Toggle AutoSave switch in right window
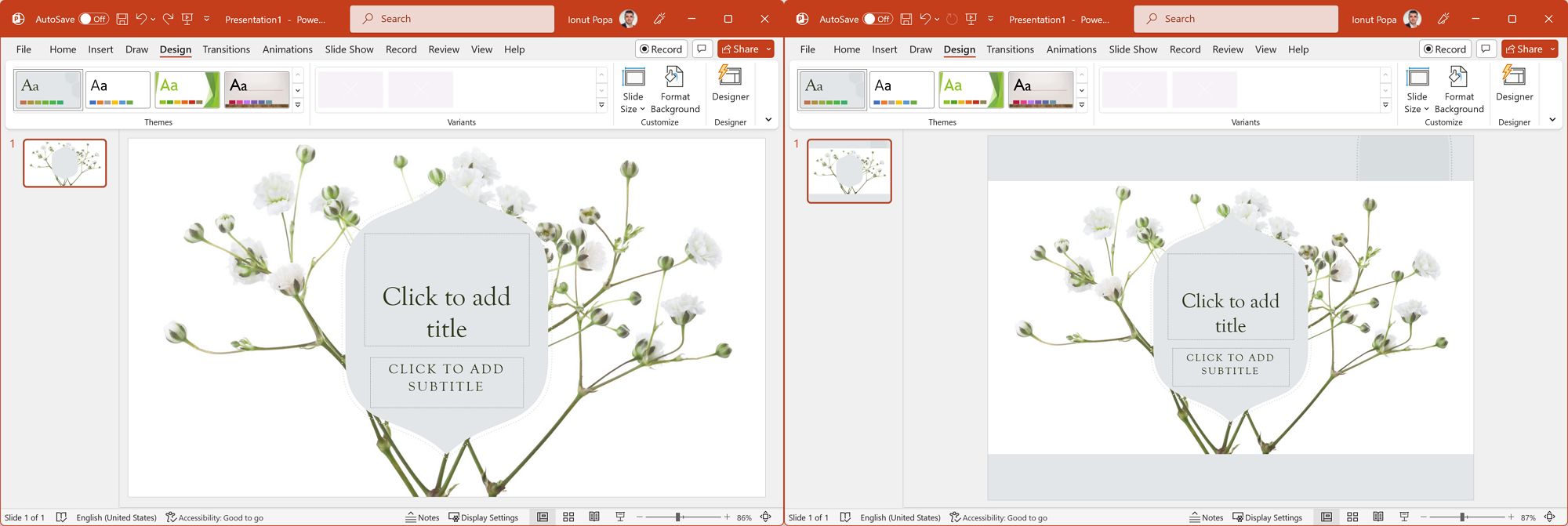This screenshot has height=526, width=1568. (878, 19)
